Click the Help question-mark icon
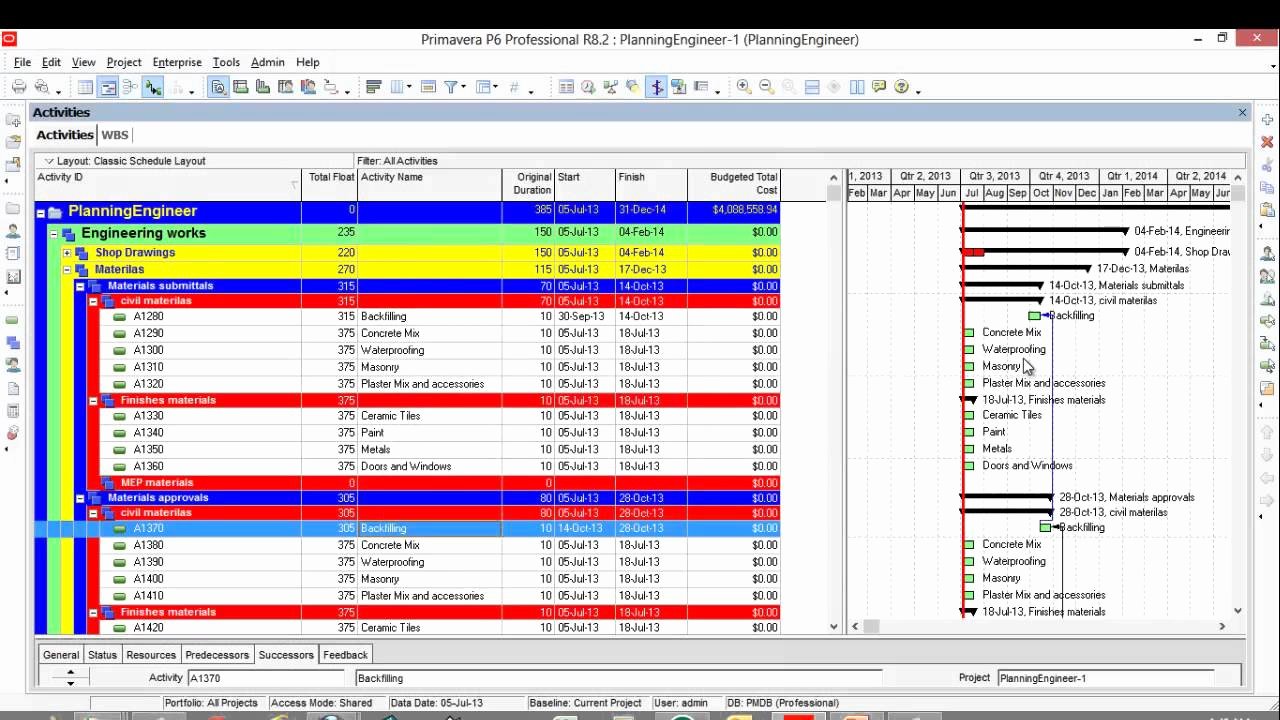Image resolution: width=1280 pixels, height=720 pixels. pyautogui.click(x=902, y=88)
